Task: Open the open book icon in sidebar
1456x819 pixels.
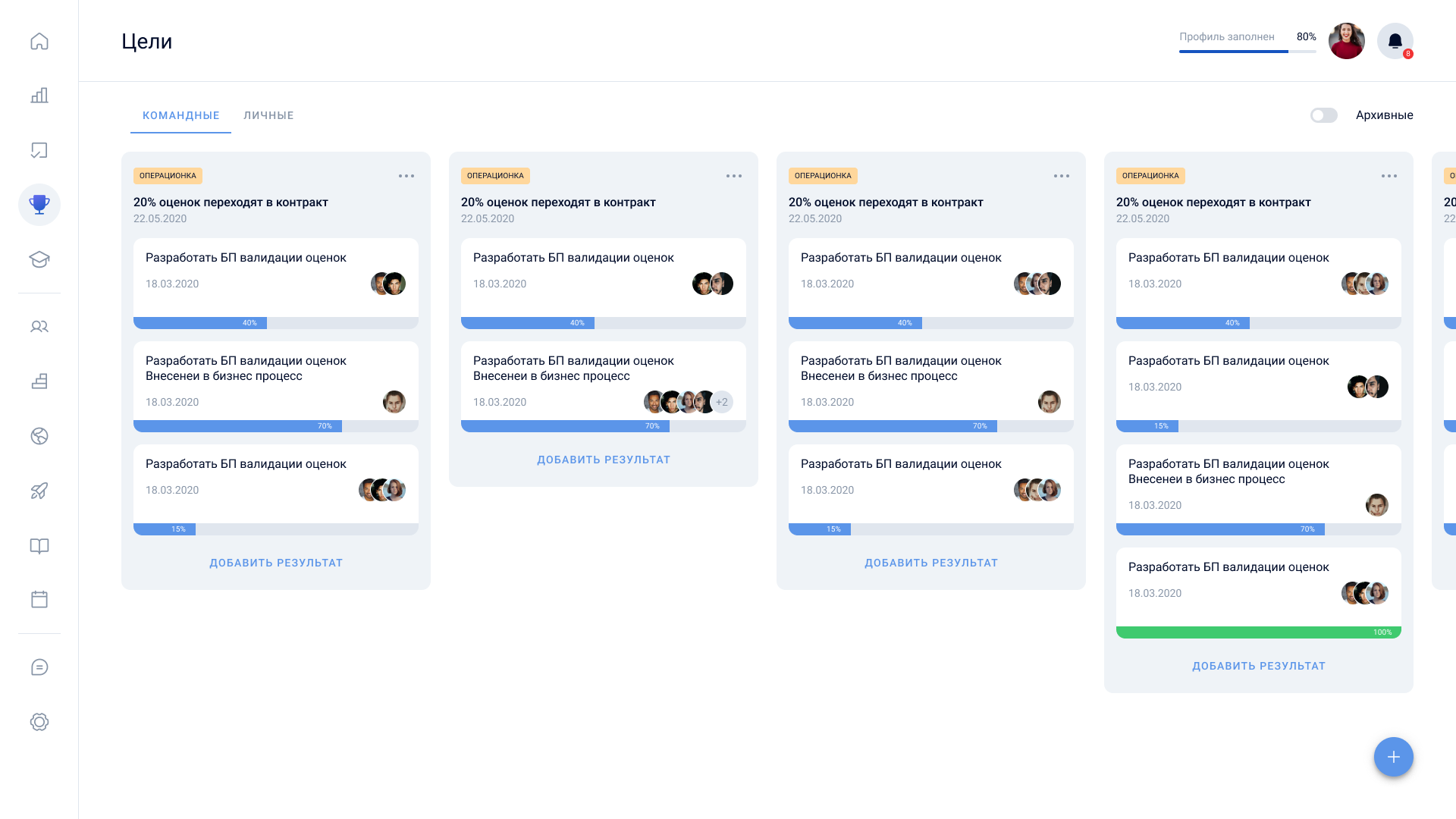Action: click(39, 546)
